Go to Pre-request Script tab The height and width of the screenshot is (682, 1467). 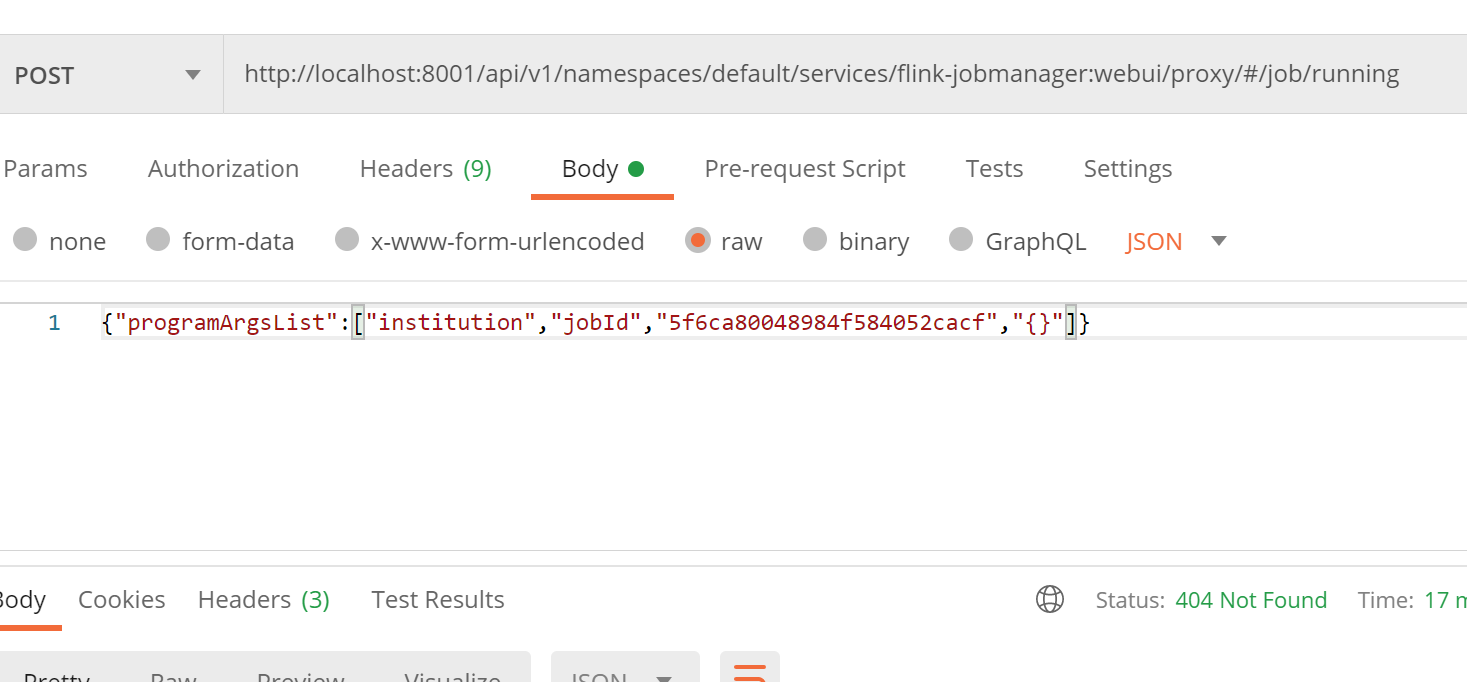(x=804, y=169)
